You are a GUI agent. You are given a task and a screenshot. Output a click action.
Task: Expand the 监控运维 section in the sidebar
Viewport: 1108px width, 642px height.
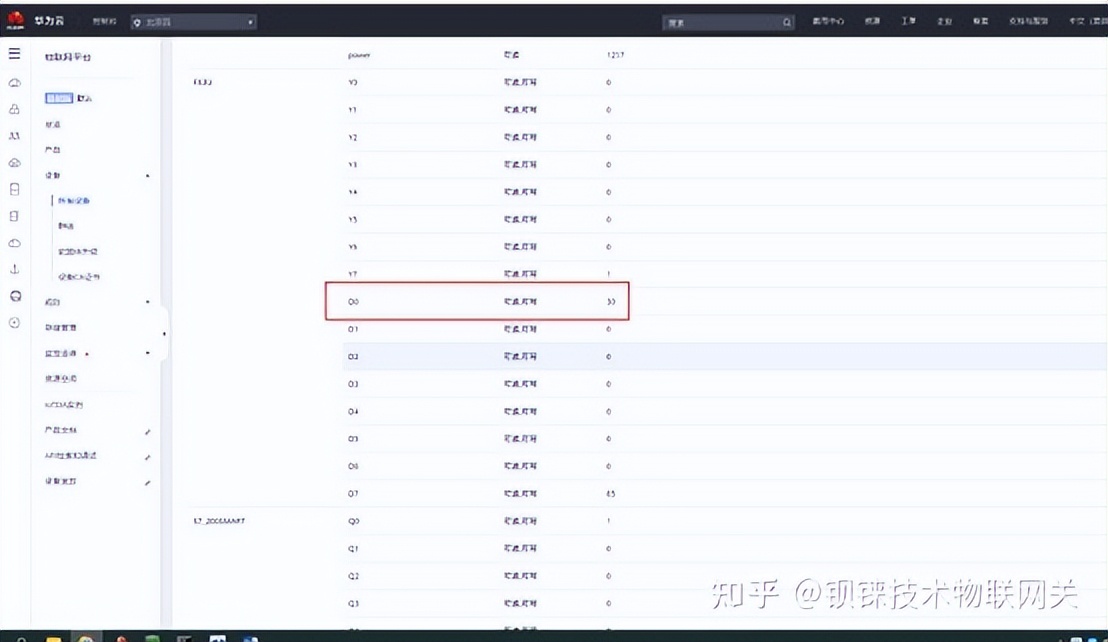[x=147, y=352]
